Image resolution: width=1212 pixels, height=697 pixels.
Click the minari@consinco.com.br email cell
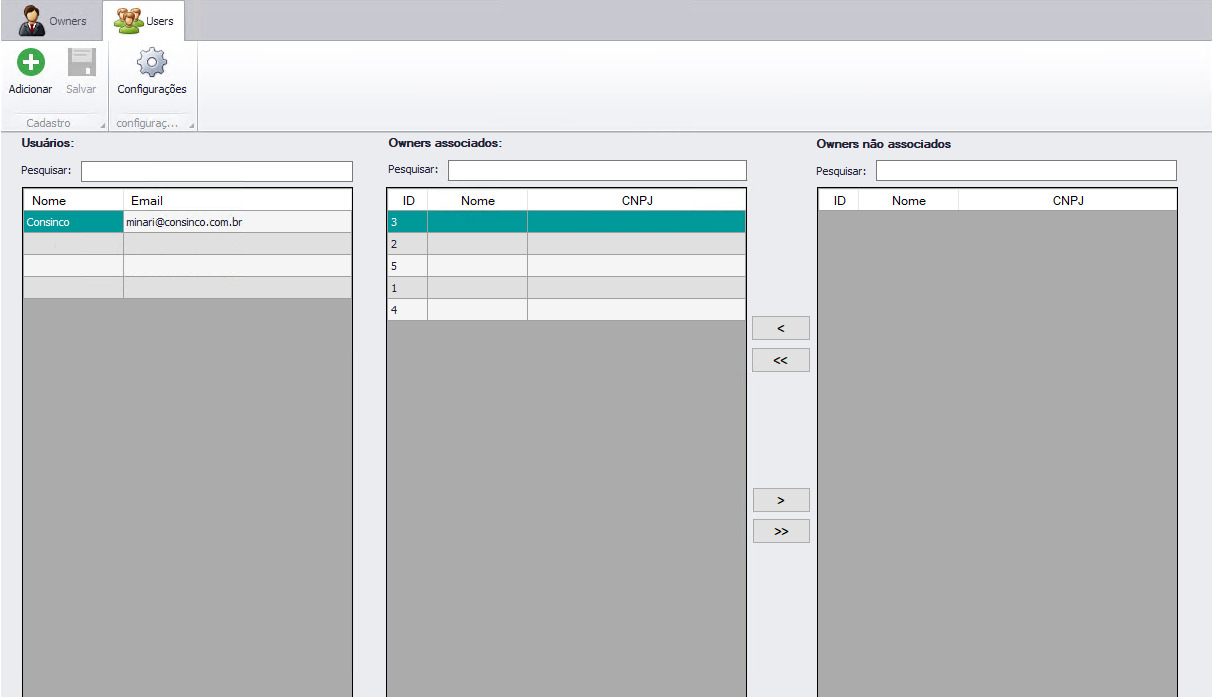tap(237, 222)
